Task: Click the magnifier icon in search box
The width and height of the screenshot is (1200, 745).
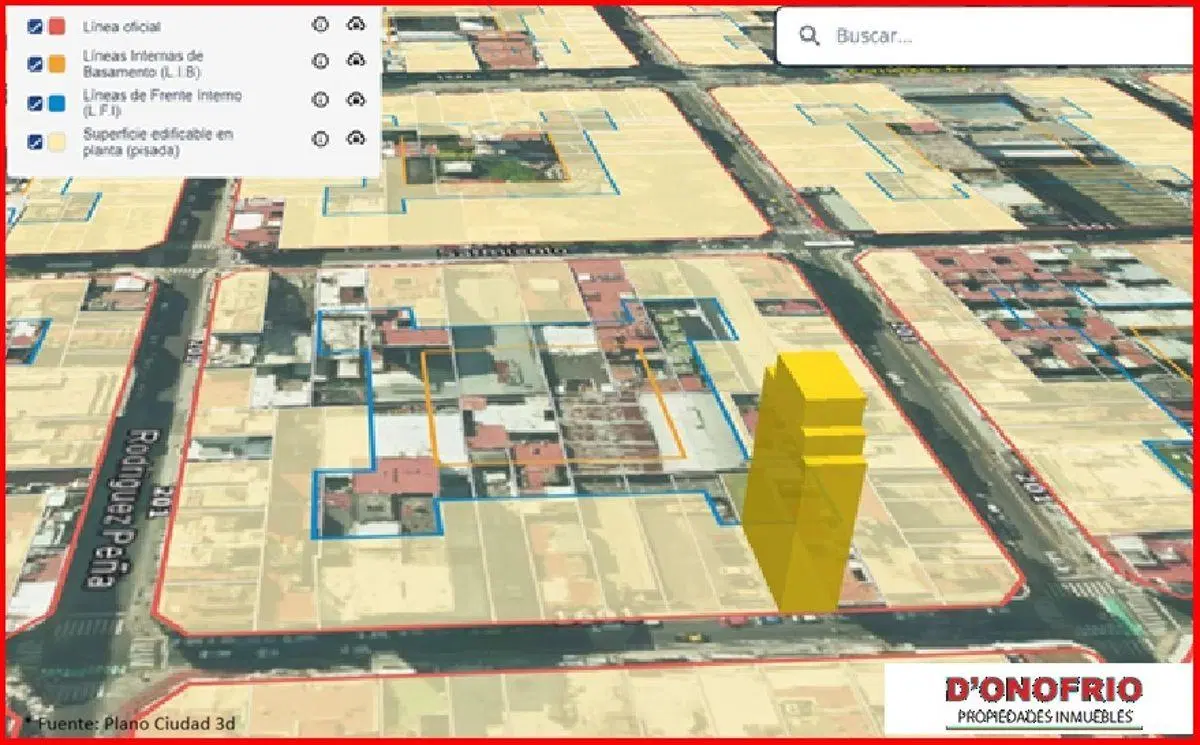Action: [x=809, y=36]
